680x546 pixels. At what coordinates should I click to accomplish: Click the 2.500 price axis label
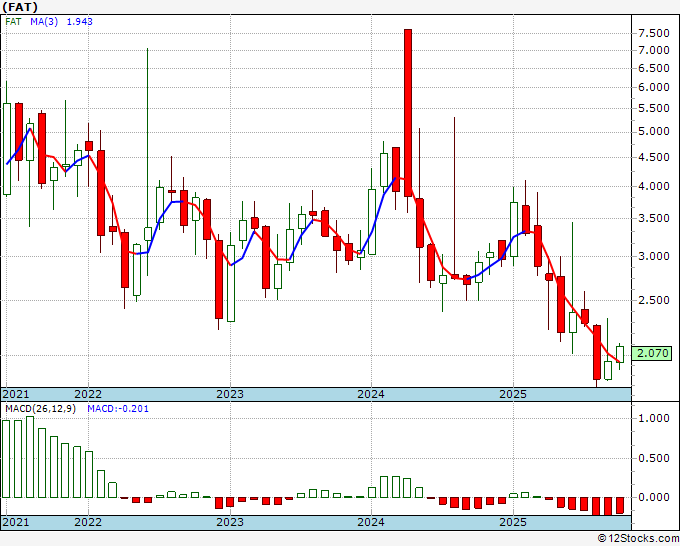[x=654, y=300]
